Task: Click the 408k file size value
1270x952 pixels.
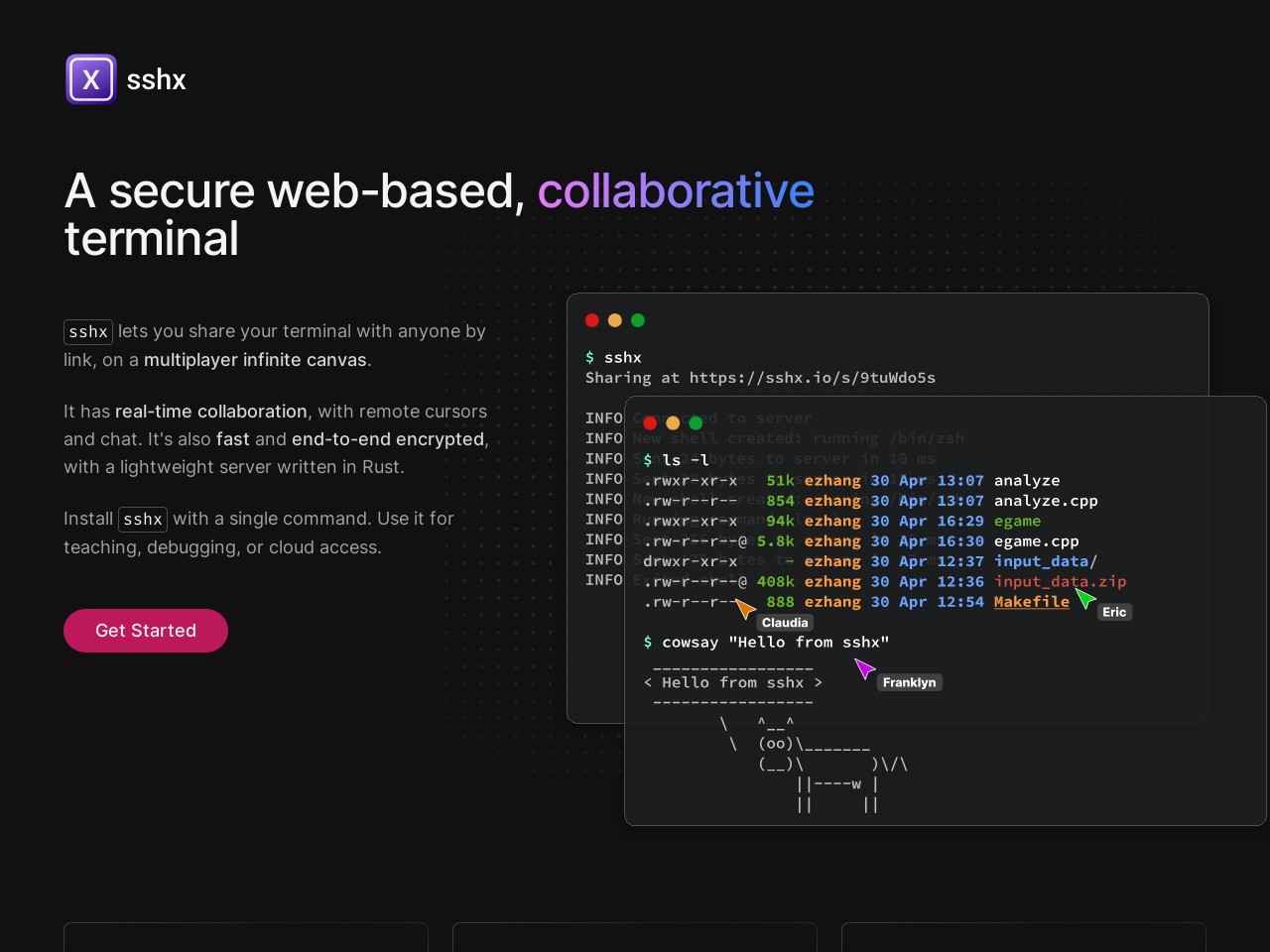Action: coord(776,582)
